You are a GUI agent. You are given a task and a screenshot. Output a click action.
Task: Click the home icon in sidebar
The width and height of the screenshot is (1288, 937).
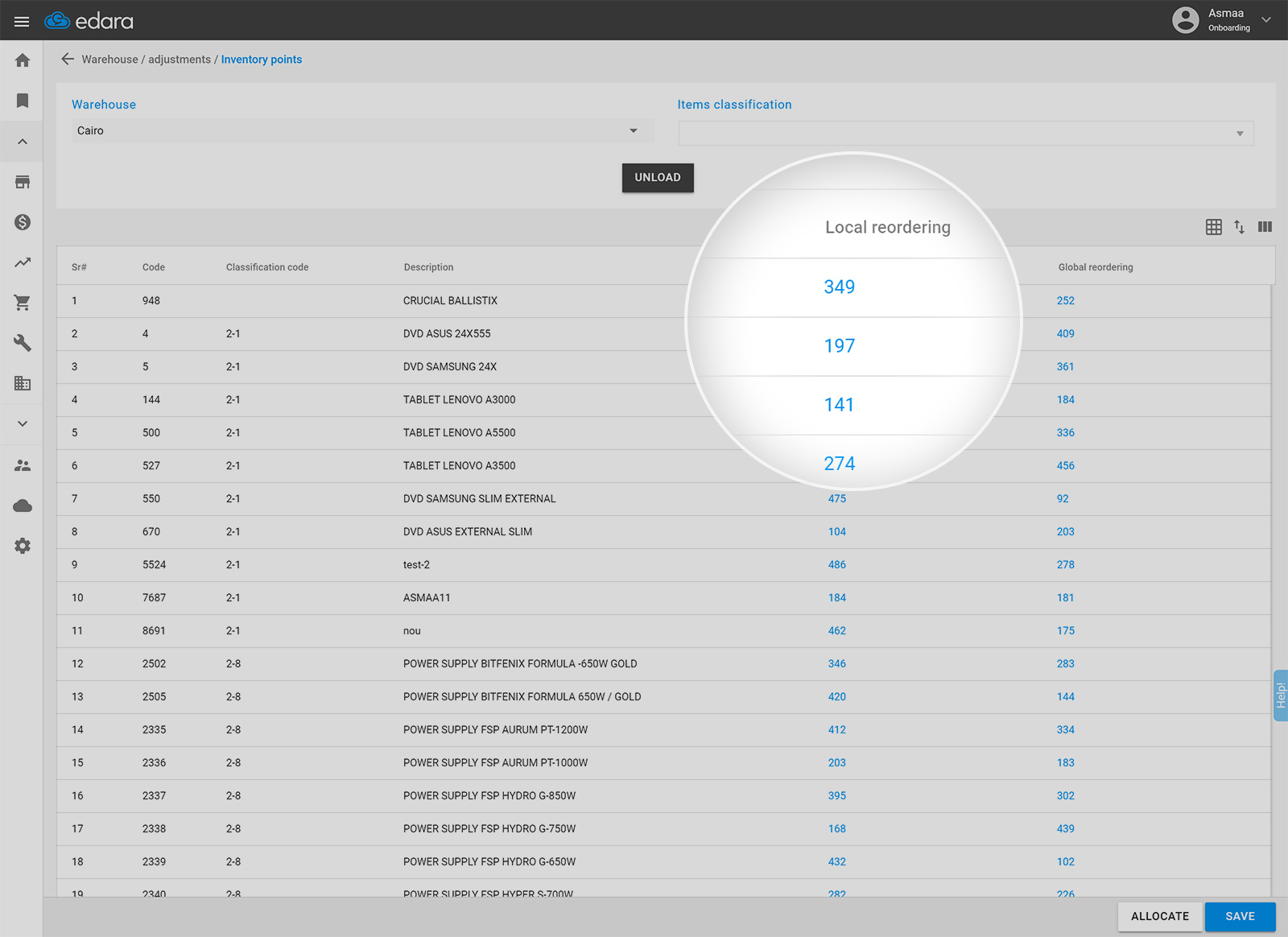click(x=23, y=60)
